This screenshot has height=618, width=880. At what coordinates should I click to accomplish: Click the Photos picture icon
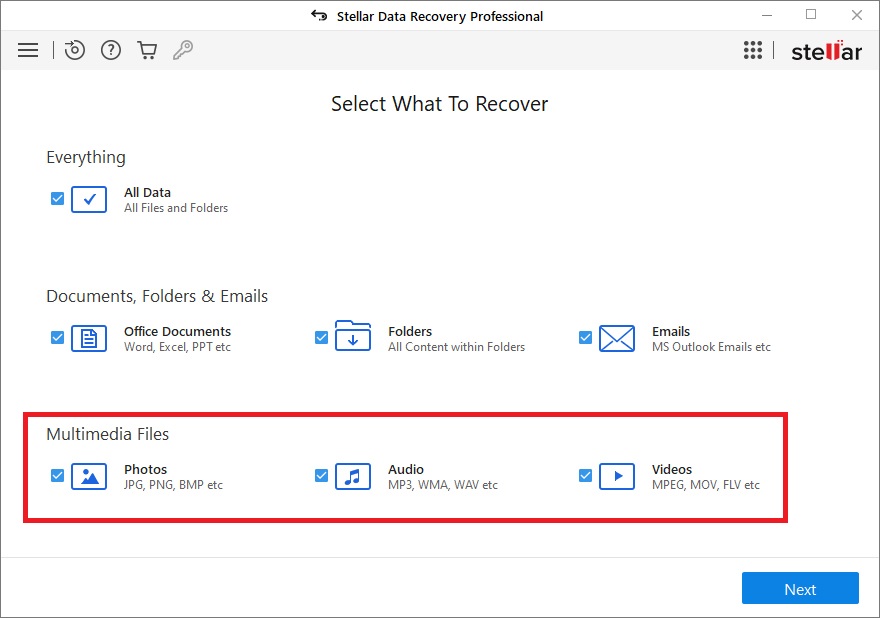point(89,477)
